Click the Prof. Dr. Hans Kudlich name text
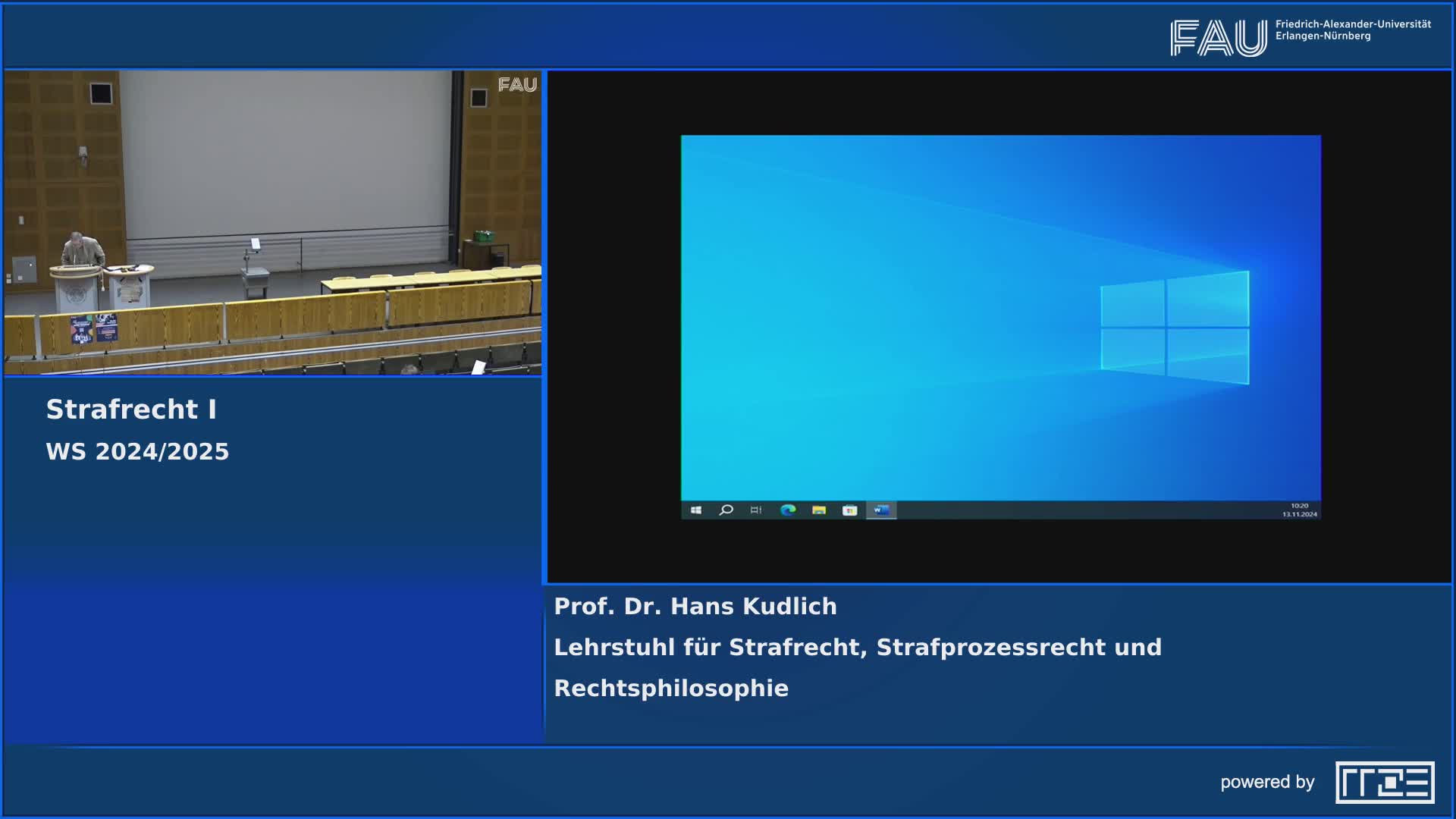 coord(696,606)
